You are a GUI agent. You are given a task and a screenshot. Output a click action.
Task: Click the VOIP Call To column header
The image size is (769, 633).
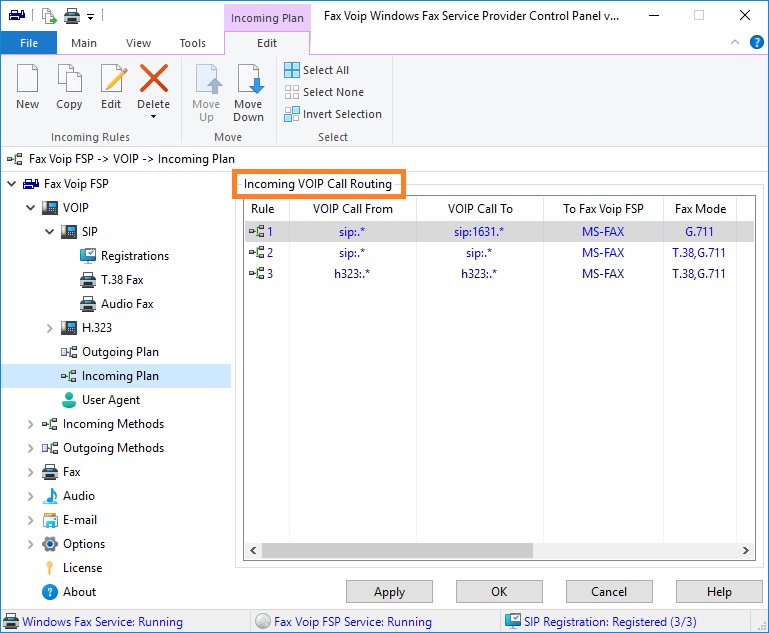pyautogui.click(x=480, y=209)
